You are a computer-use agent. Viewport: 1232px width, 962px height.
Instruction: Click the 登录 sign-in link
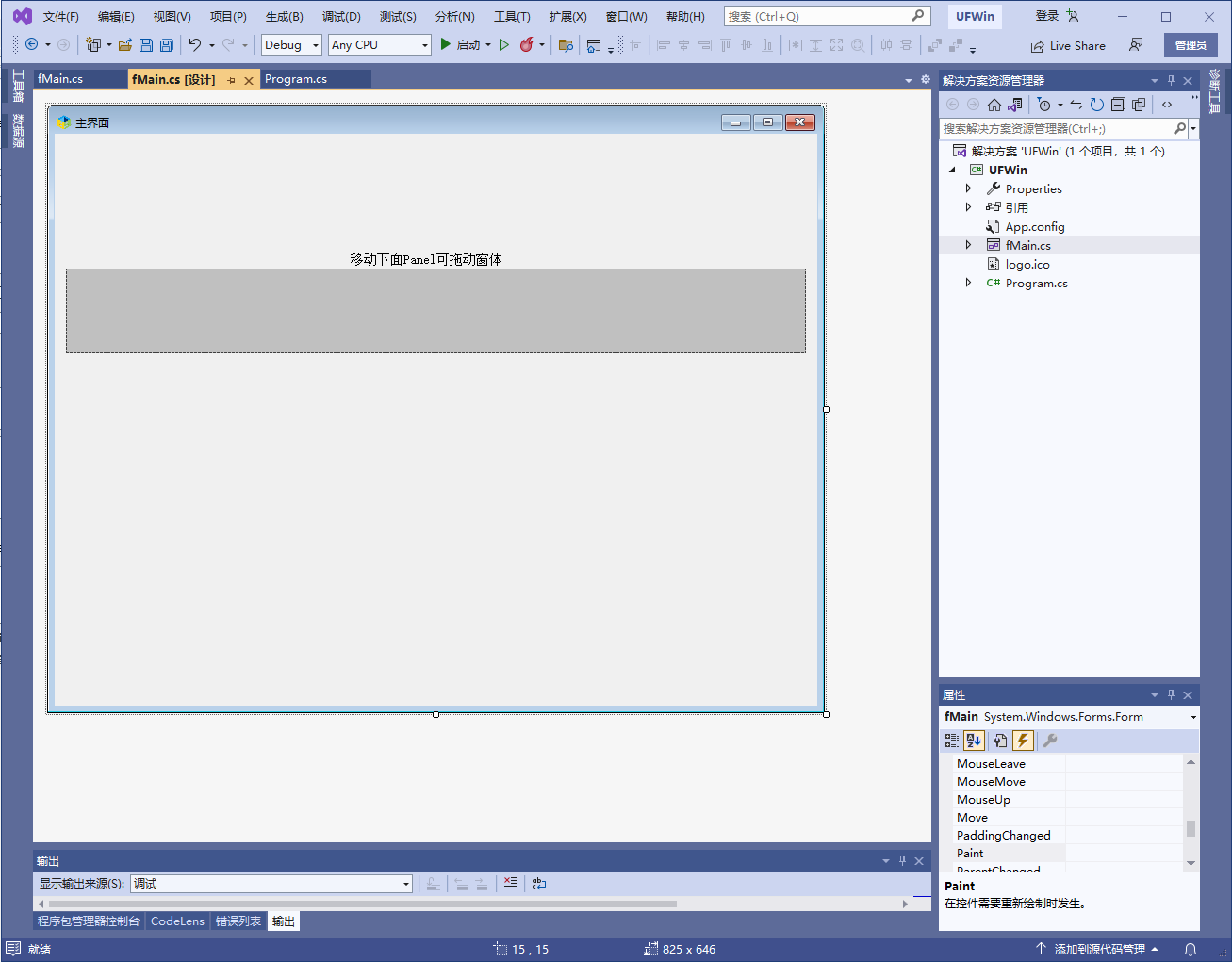tap(1047, 16)
